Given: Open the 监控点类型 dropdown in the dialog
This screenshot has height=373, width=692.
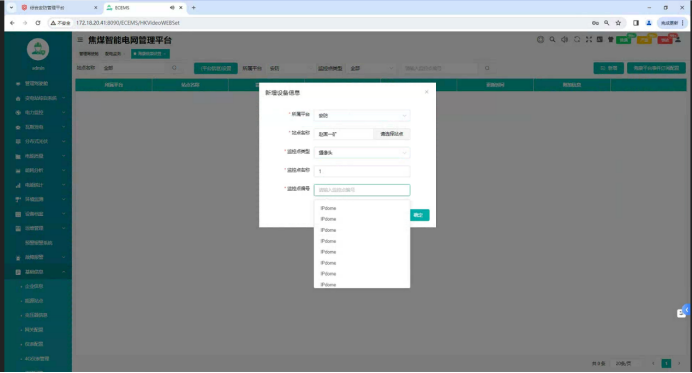Looking at the screenshot, I should point(362,152).
